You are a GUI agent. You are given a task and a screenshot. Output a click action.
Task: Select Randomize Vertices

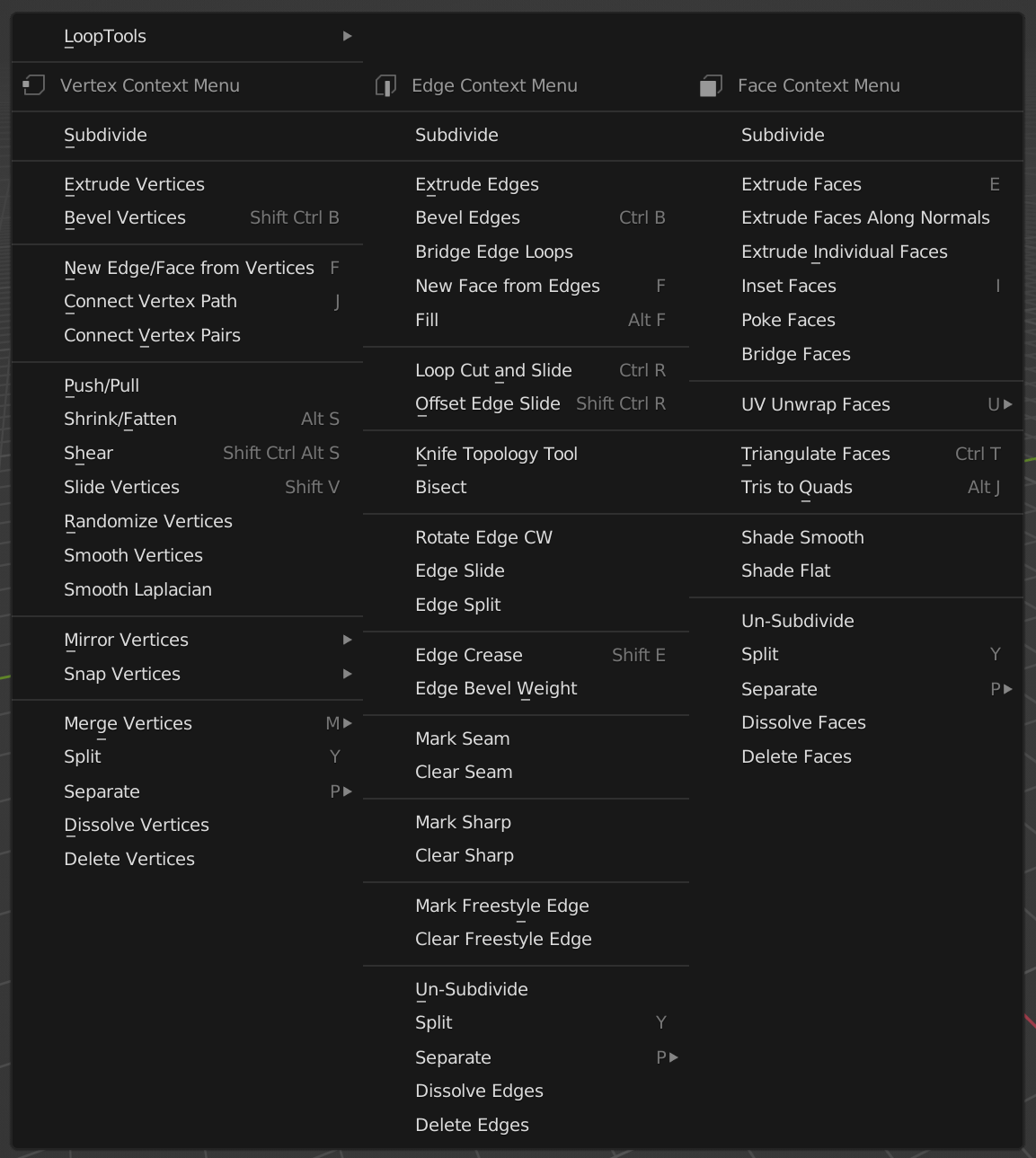148,521
